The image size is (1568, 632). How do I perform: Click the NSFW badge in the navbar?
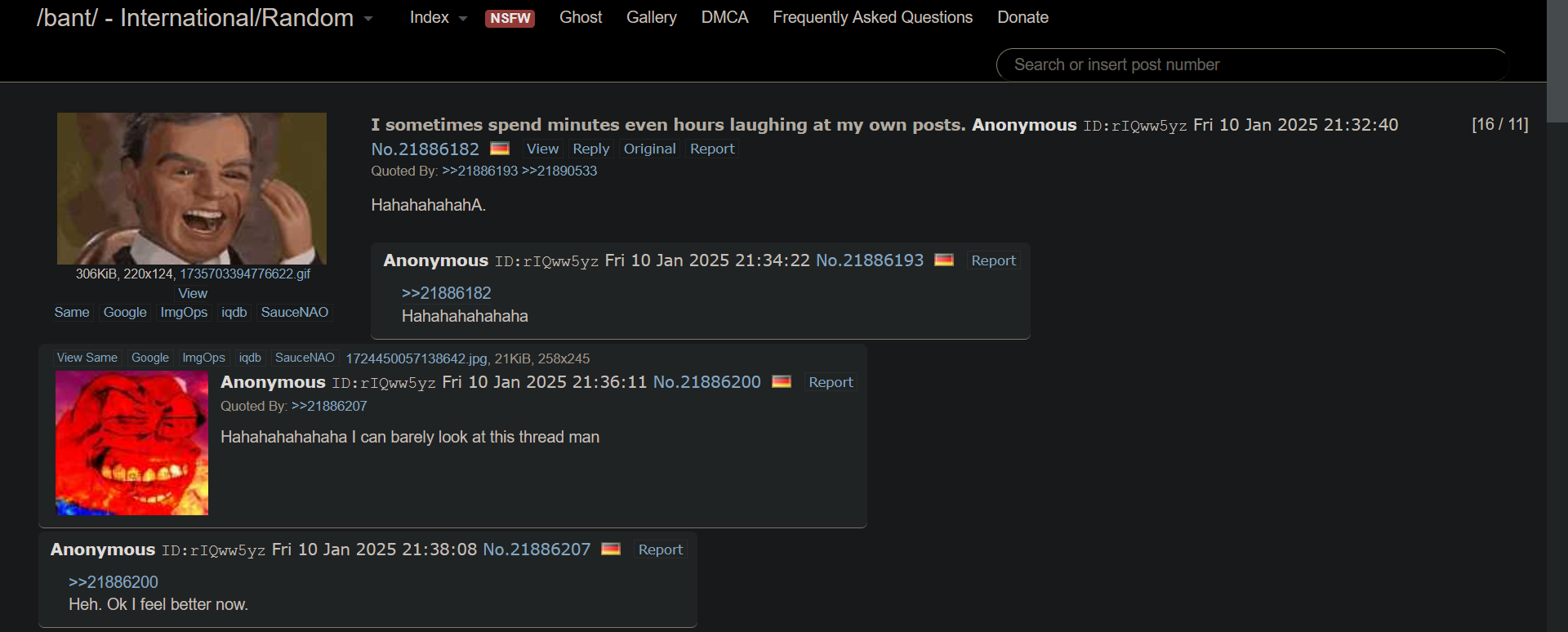coord(510,18)
